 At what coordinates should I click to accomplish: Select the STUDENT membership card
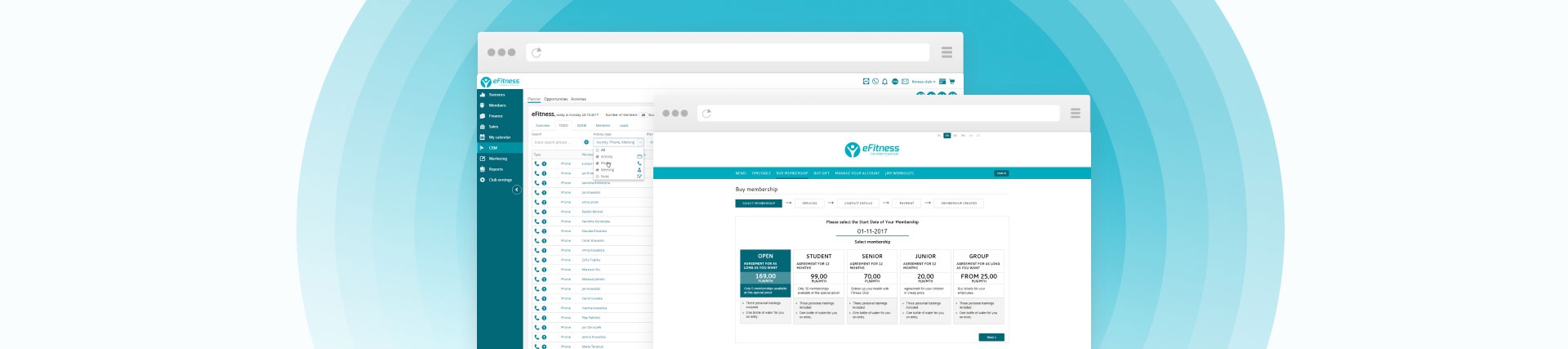(819, 286)
